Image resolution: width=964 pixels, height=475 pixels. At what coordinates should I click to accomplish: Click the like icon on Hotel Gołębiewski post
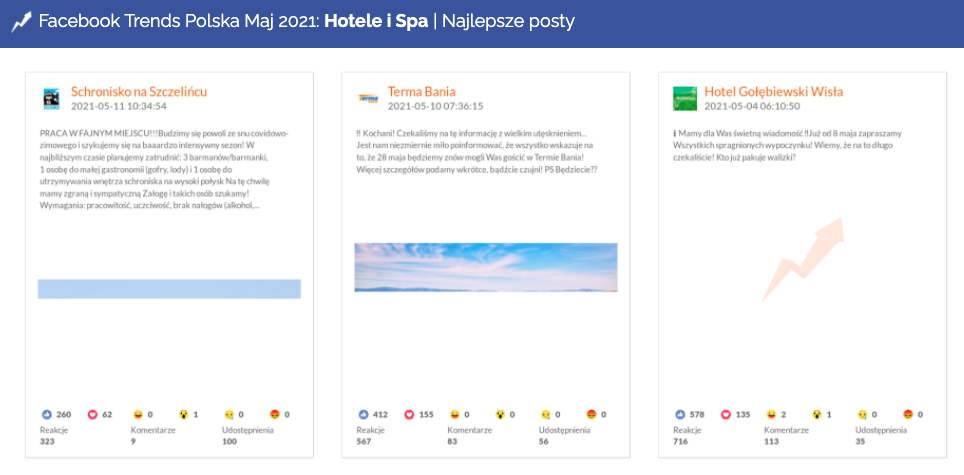680,414
